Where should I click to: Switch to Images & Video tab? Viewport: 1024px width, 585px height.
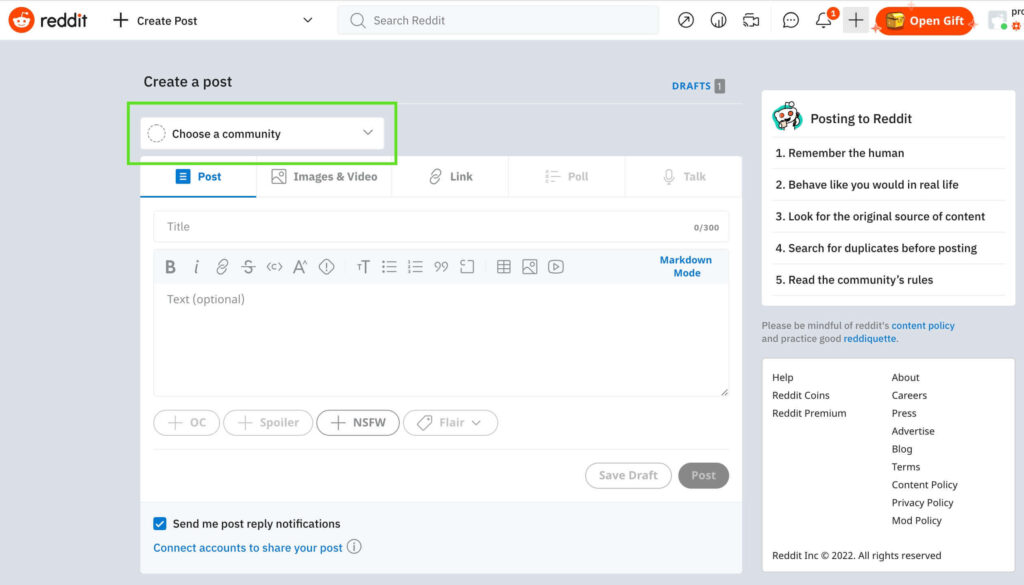tap(324, 176)
